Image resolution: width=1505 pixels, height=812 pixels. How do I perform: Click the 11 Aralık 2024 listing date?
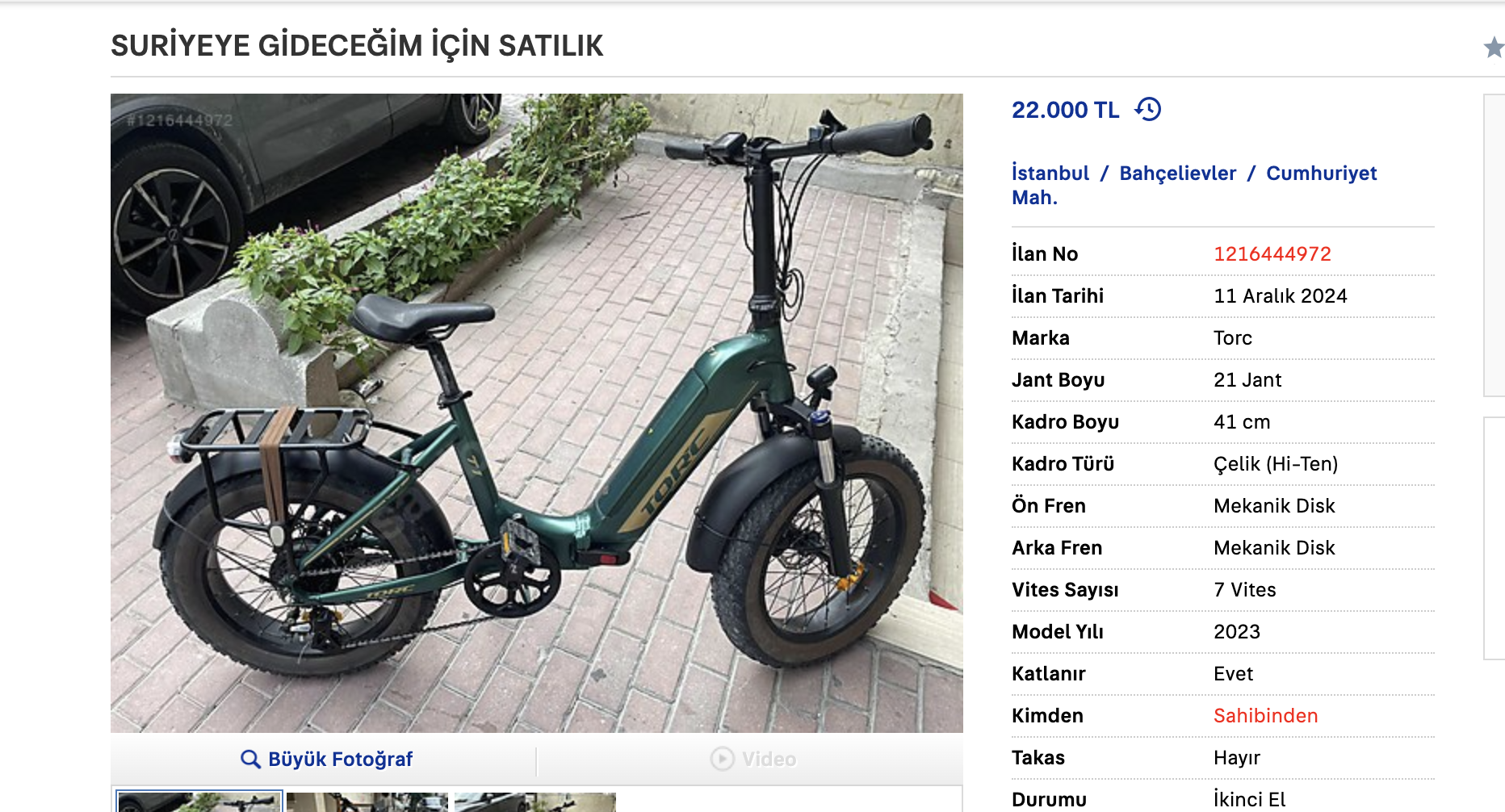[1280, 296]
